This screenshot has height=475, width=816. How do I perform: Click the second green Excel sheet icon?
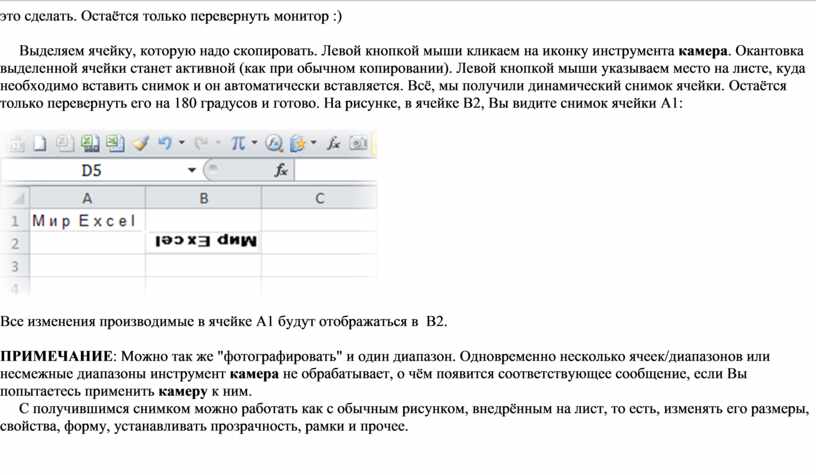114,143
